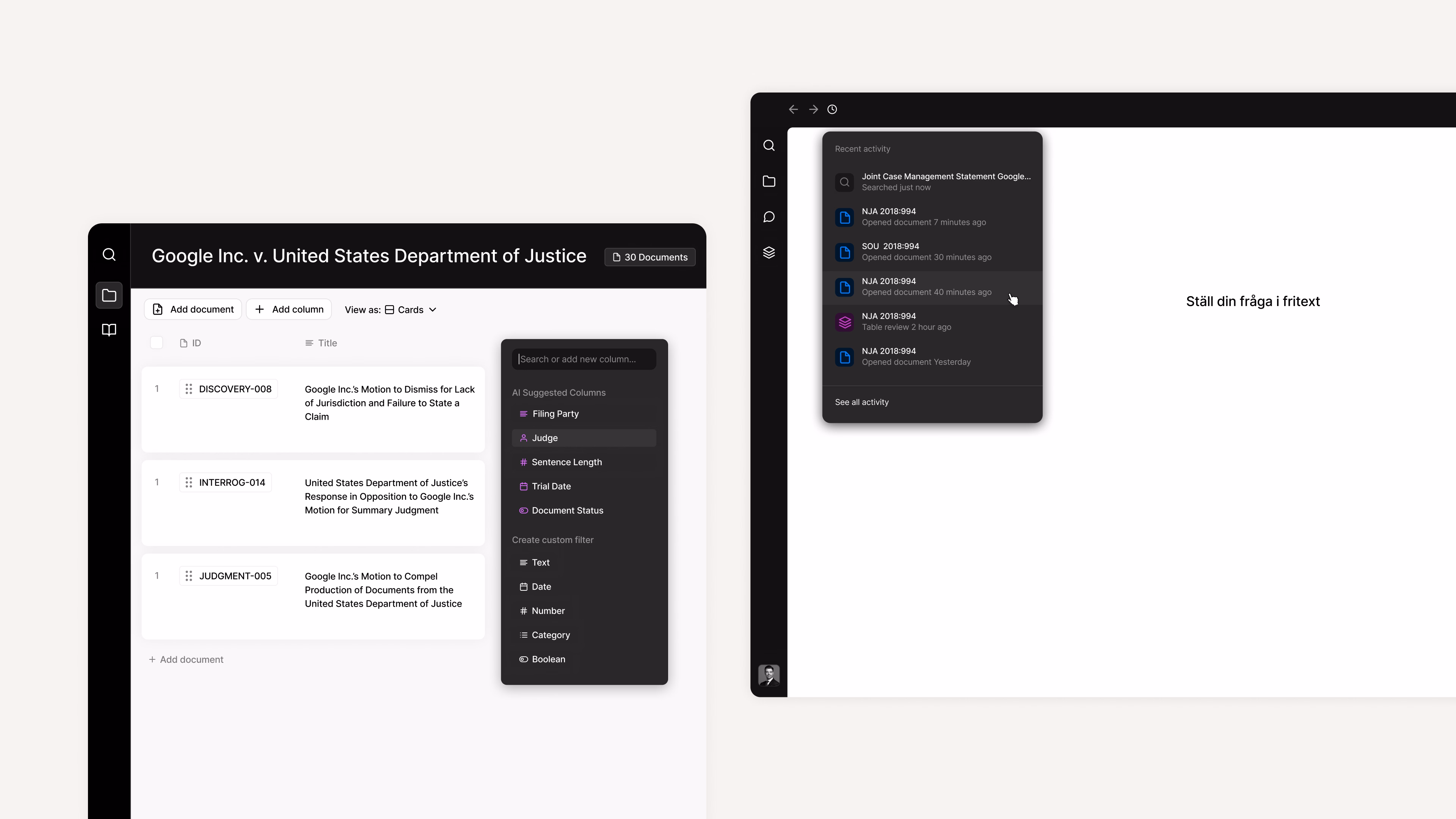Open the NJA 2018:994 table review entry
This screenshot has width=1456, height=819.
[x=933, y=322]
